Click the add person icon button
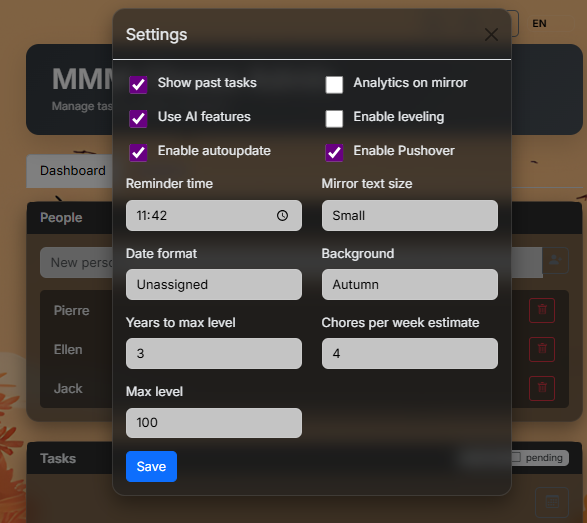This screenshot has height=523, width=587. (x=555, y=260)
